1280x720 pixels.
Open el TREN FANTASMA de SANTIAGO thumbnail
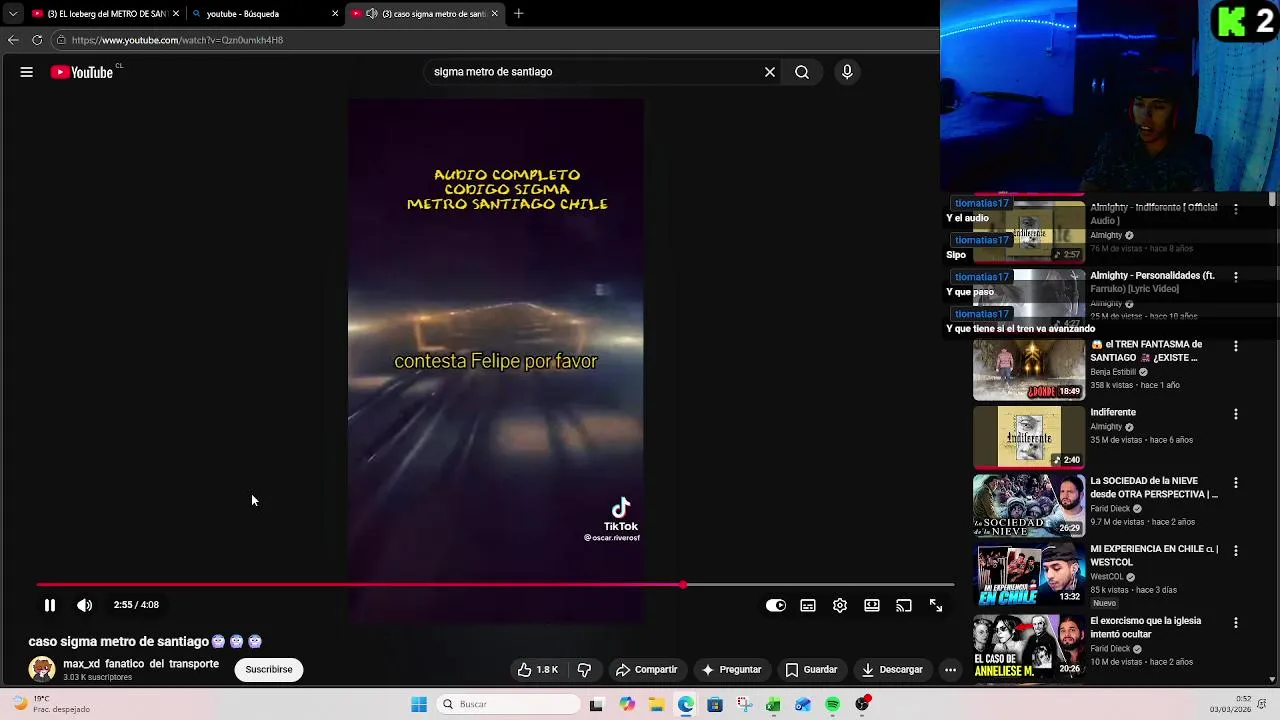1028,370
